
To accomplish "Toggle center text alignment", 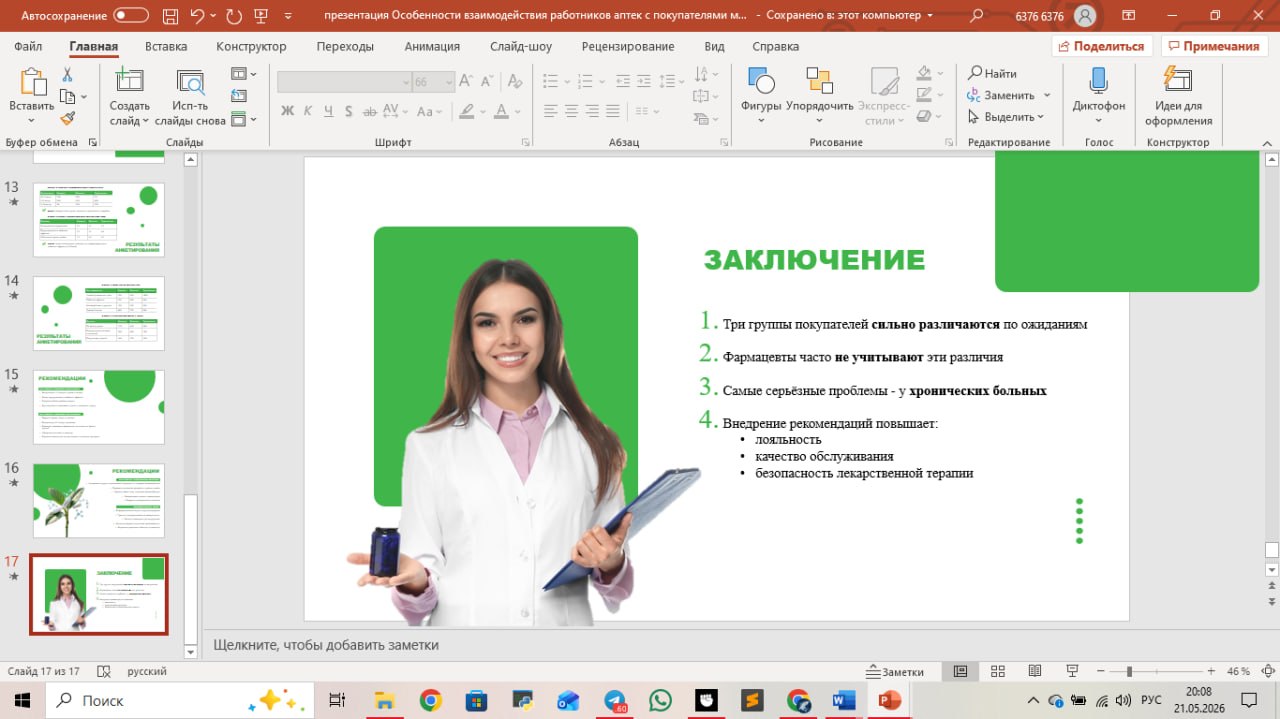I will [x=571, y=111].
